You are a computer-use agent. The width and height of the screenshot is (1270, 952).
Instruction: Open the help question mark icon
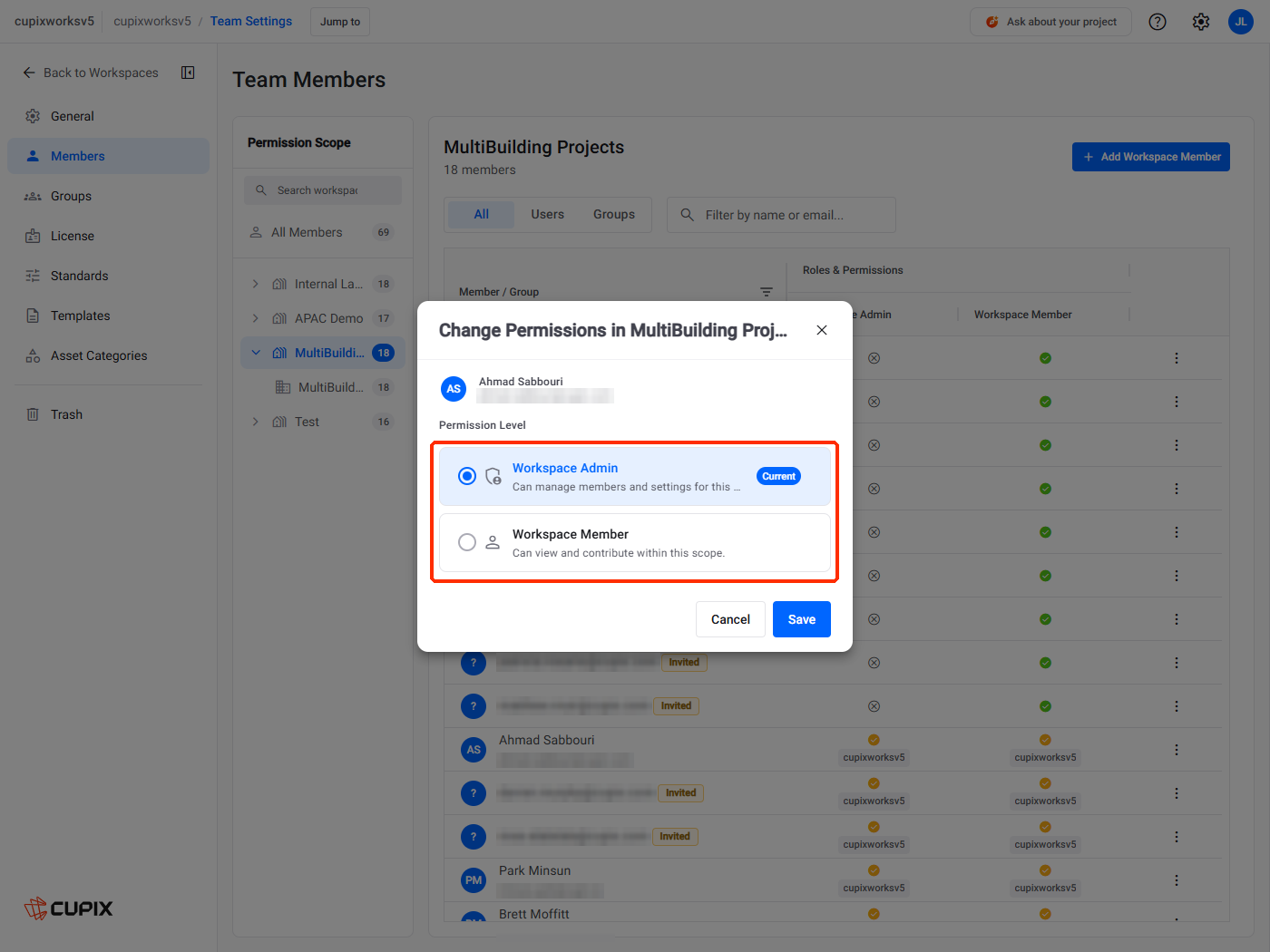click(x=1158, y=22)
